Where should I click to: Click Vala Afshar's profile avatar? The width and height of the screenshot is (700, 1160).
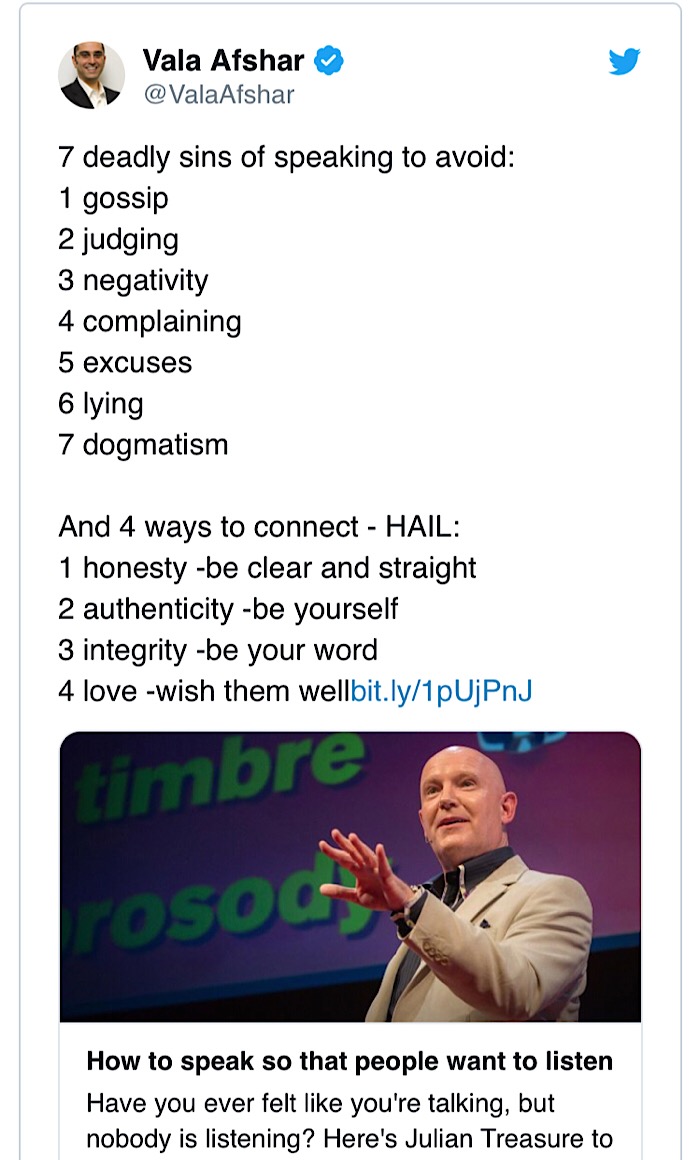(x=92, y=76)
